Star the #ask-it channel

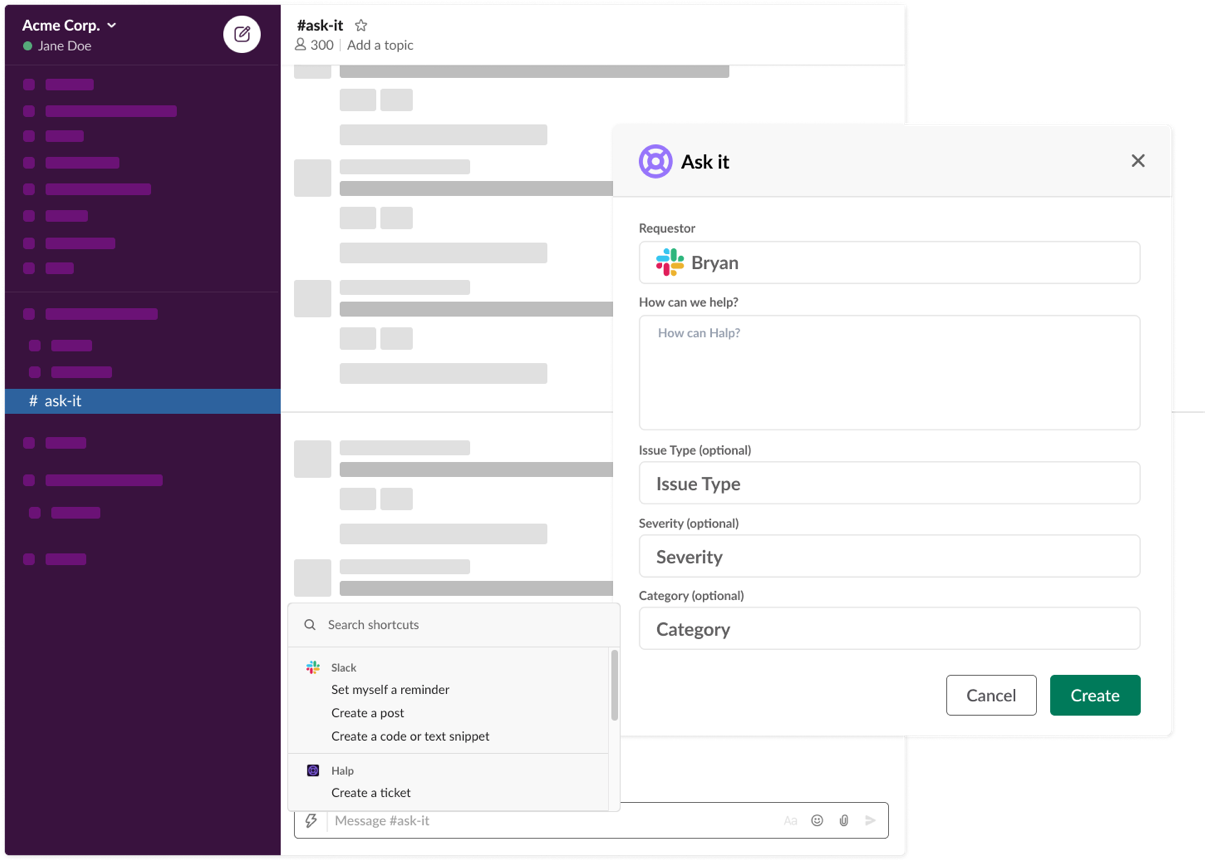pos(361,26)
